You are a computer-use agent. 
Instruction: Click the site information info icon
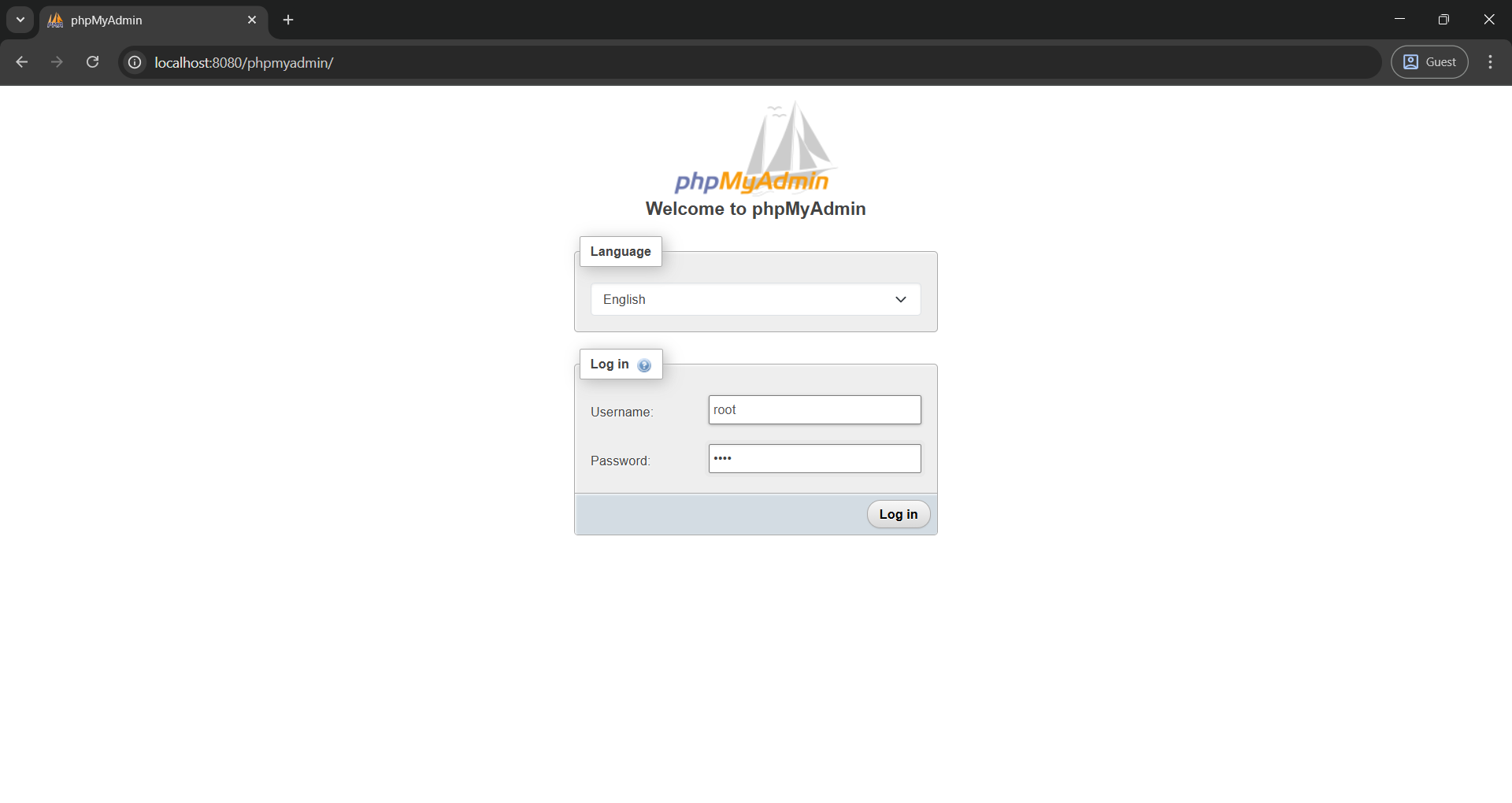click(134, 62)
